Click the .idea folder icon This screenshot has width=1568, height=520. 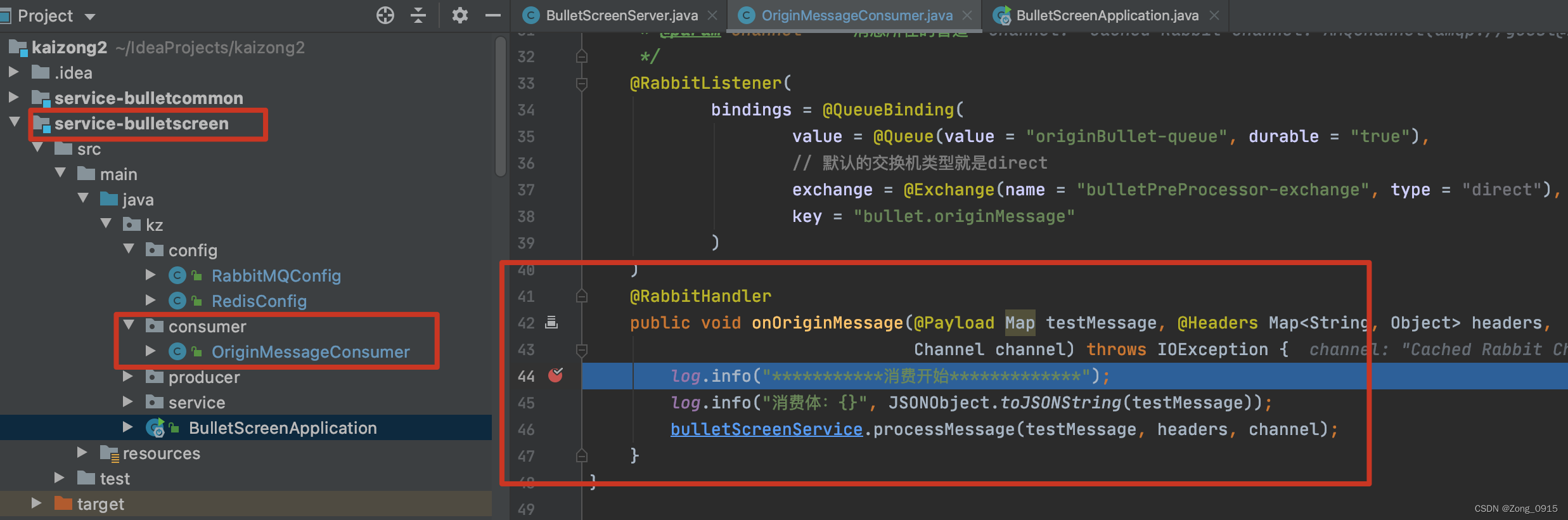[x=41, y=72]
